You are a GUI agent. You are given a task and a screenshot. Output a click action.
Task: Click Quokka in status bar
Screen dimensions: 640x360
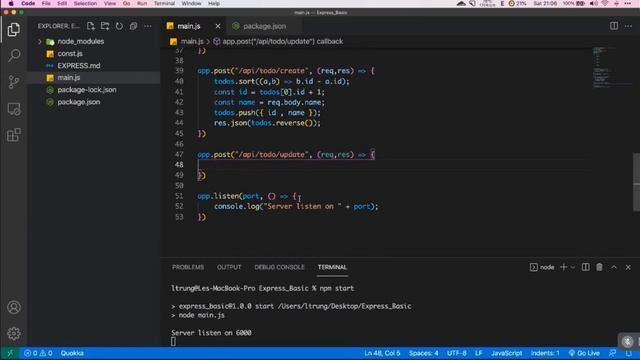click(x=72, y=353)
